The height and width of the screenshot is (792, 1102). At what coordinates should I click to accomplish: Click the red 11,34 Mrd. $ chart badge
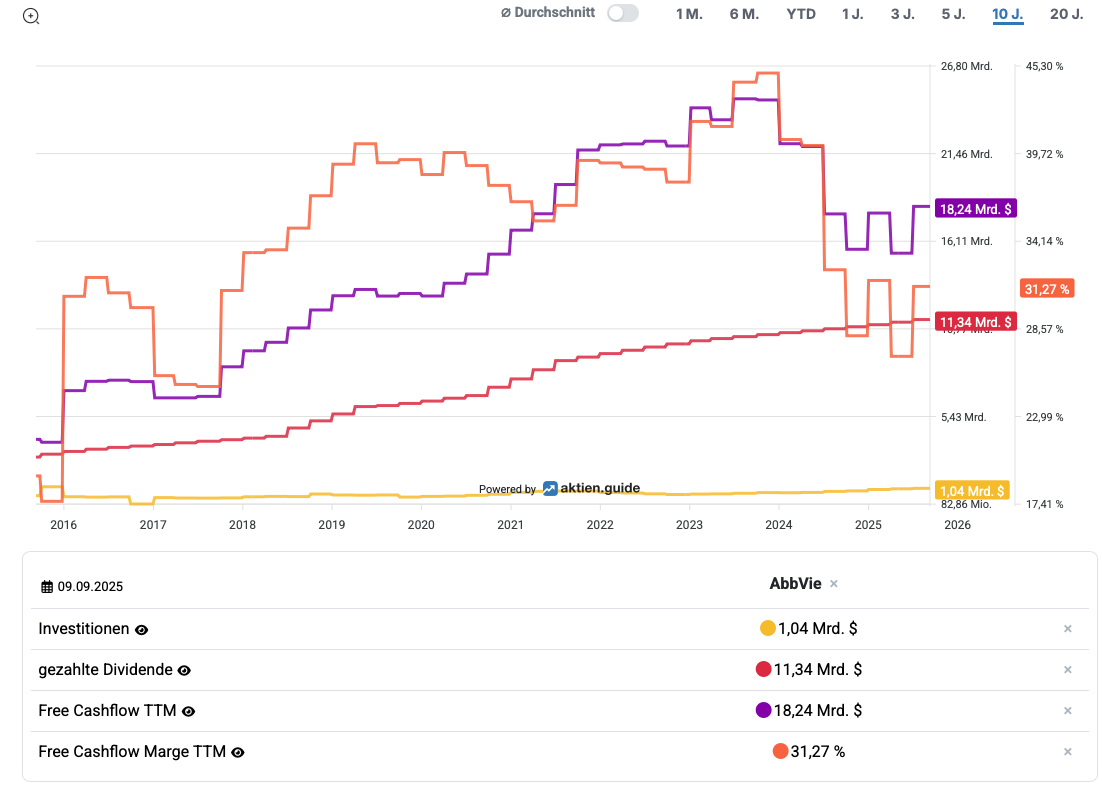[975, 322]
